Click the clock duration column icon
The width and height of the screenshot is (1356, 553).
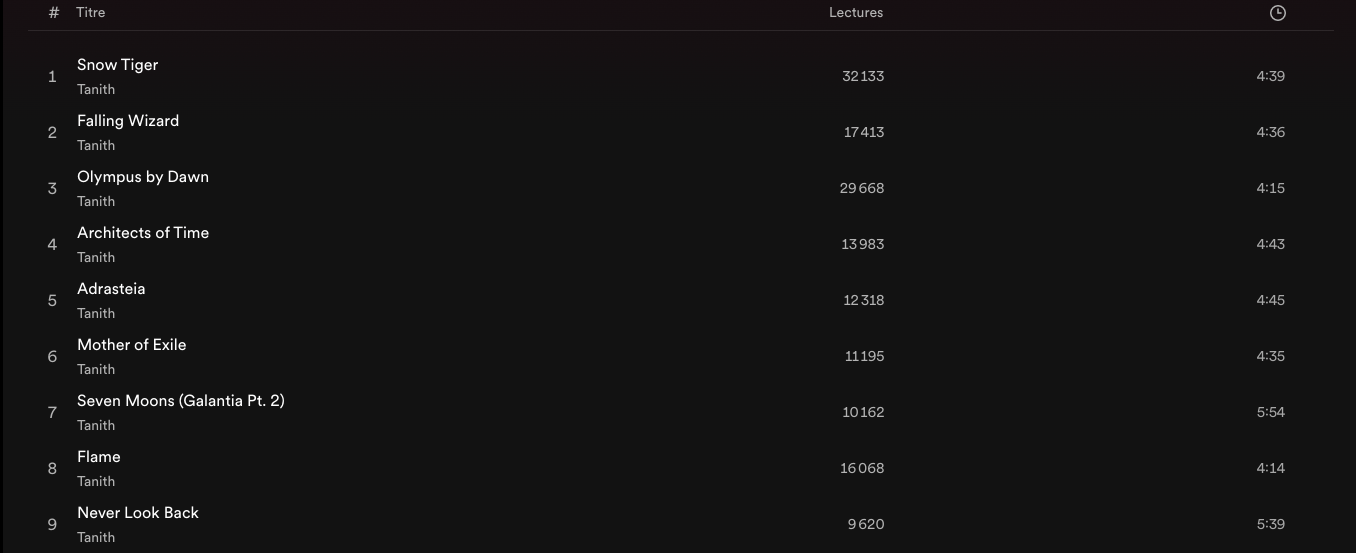tap(1277, 13)
